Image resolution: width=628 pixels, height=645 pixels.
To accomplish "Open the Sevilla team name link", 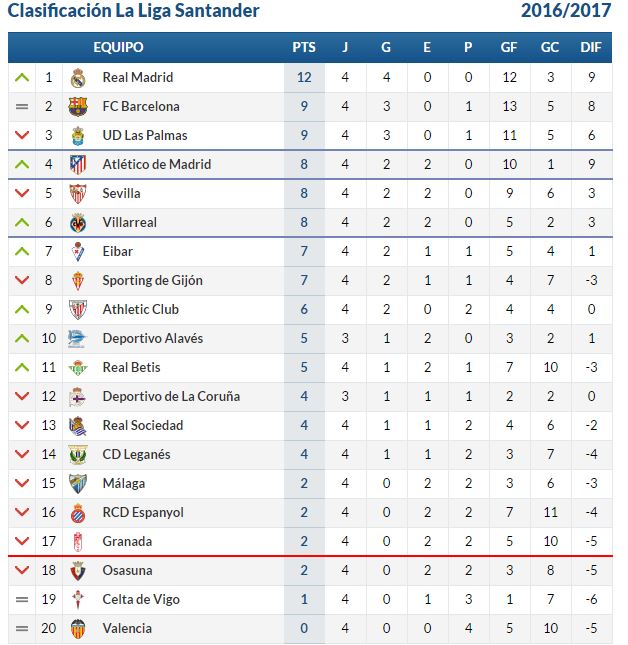I will [x=121, y=193].
